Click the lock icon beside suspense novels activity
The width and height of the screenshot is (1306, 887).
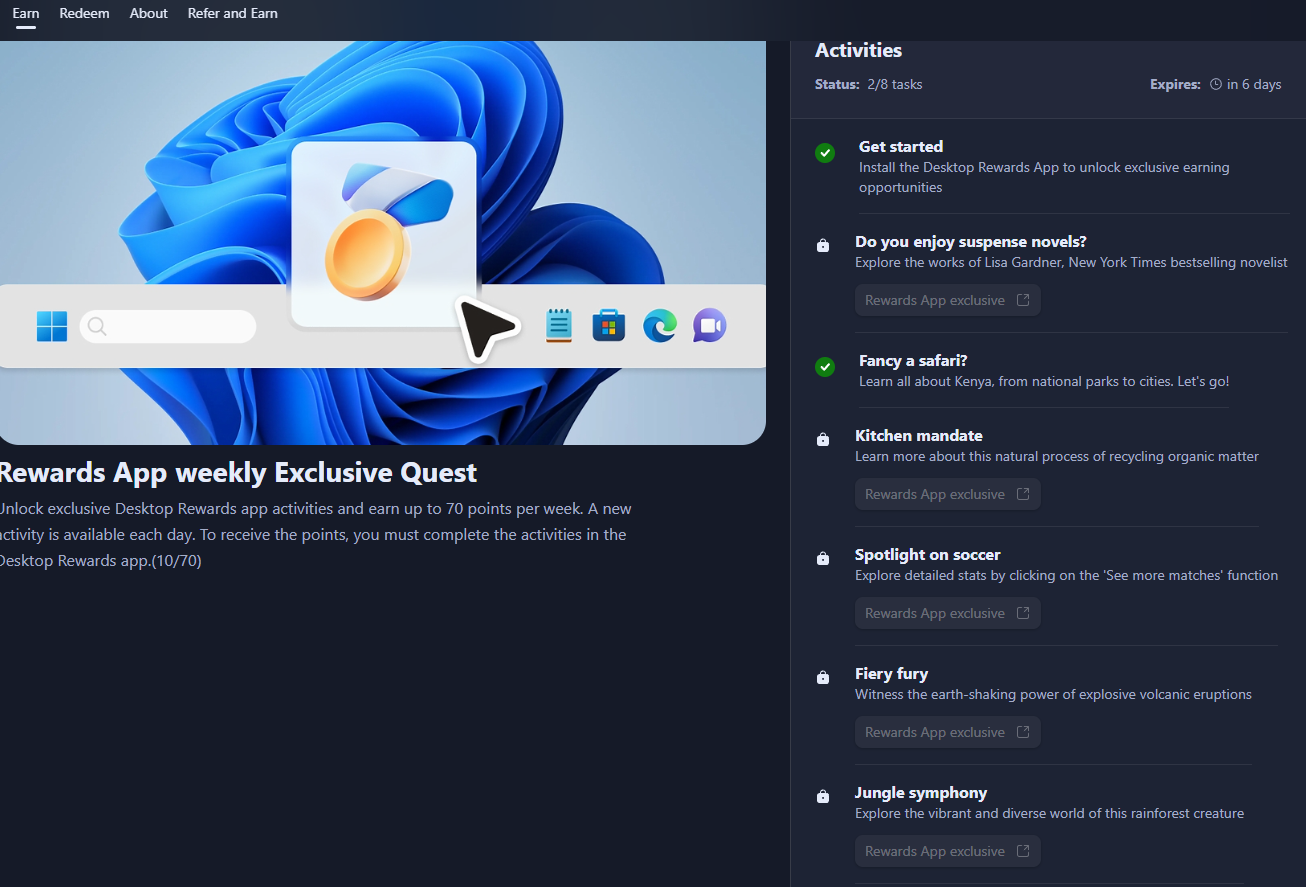click(x=823, y=245)
